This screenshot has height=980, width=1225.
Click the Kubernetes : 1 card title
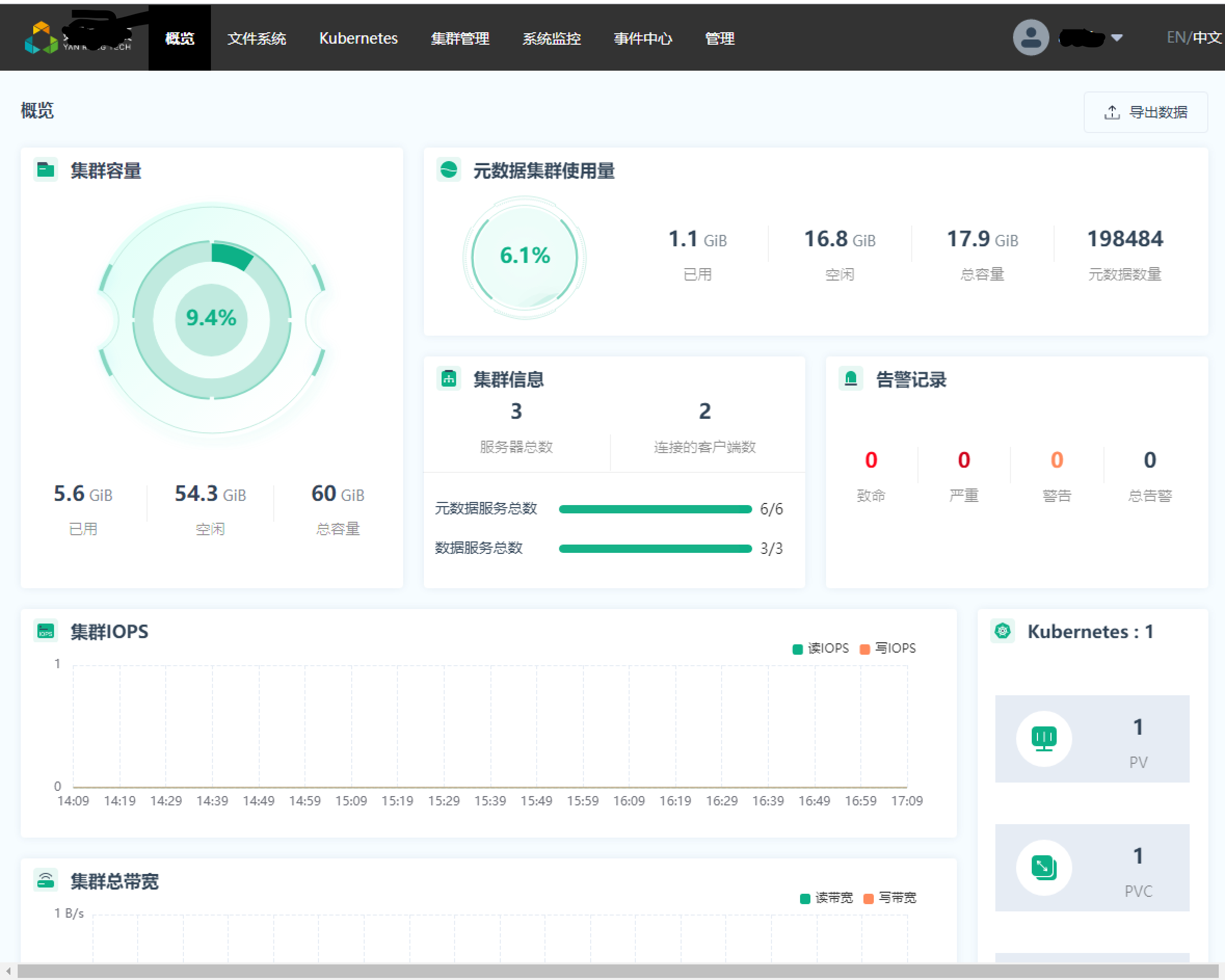(1090, 631)
